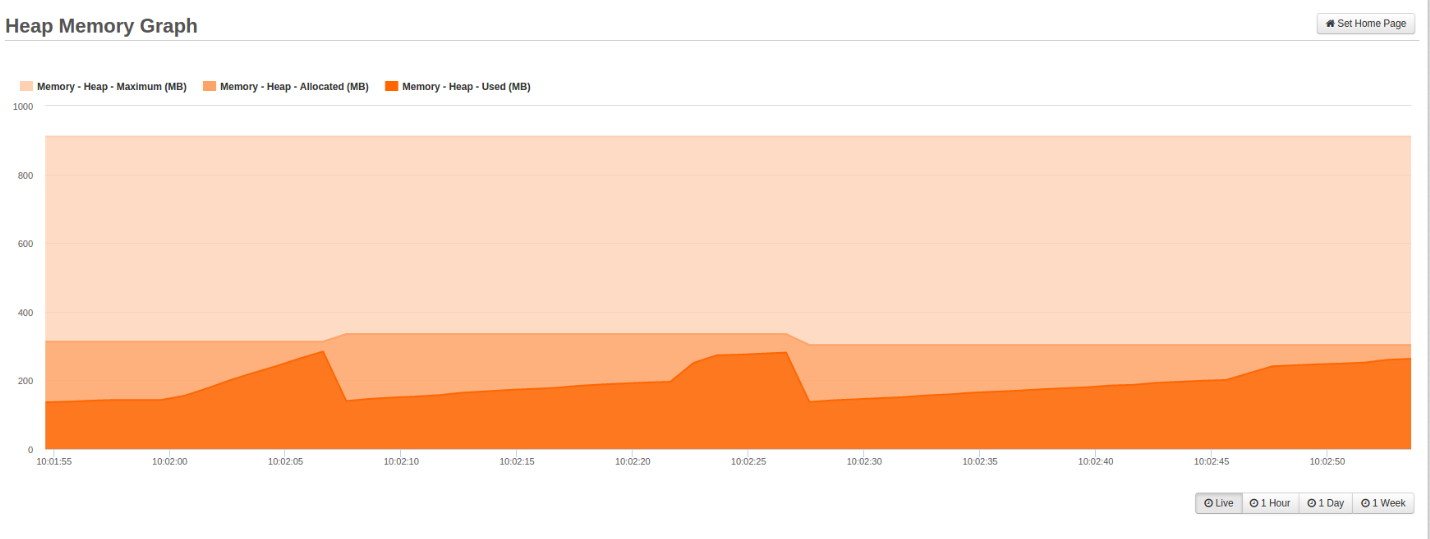Click the 10:02:30 time axis label

(x=864, y=462)
